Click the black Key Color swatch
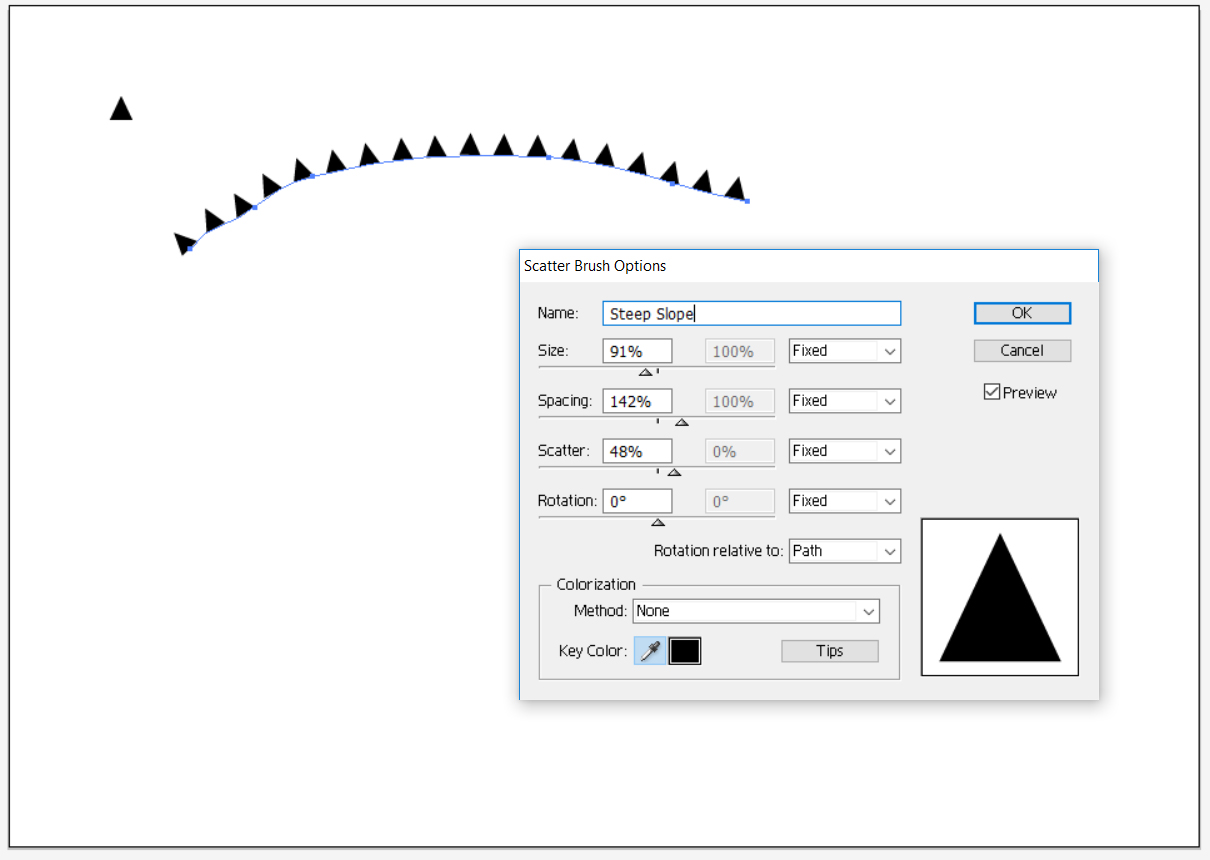1210x860 pixels. pos(685,651)
